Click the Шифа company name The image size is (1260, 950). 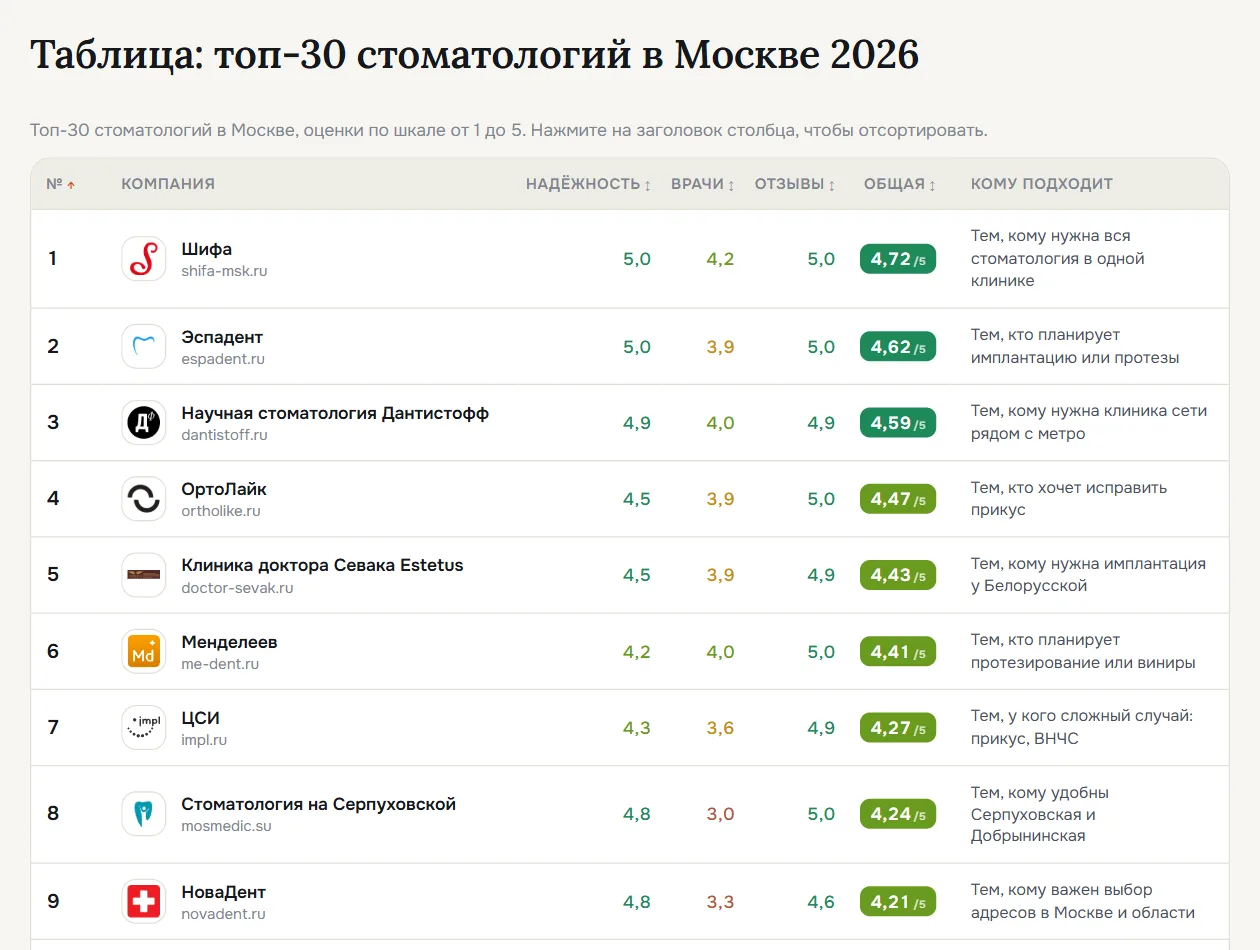coord(207,249)
